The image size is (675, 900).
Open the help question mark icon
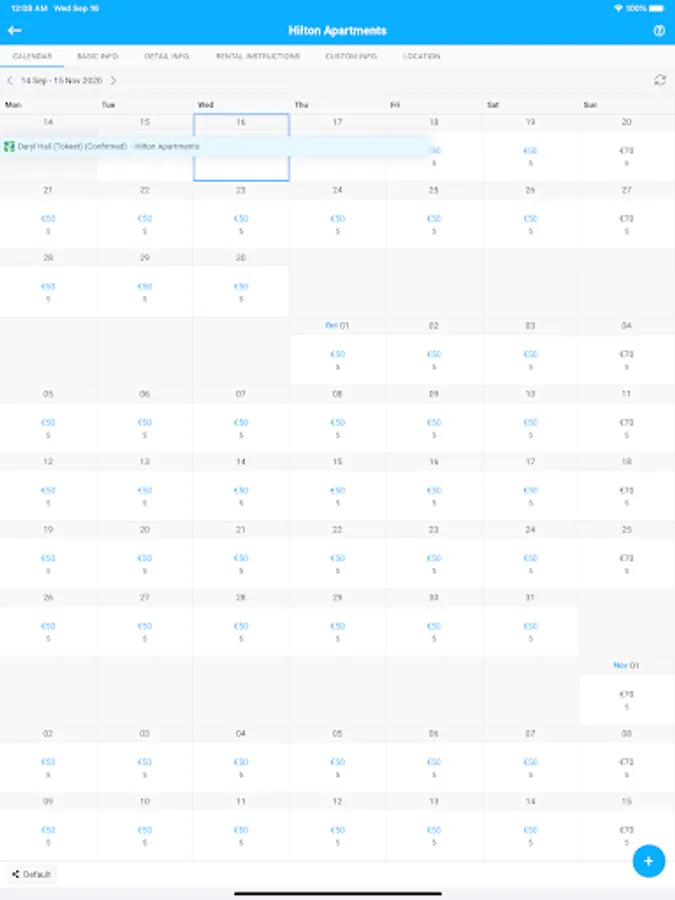pyautogui.click(x=659, y=31)
